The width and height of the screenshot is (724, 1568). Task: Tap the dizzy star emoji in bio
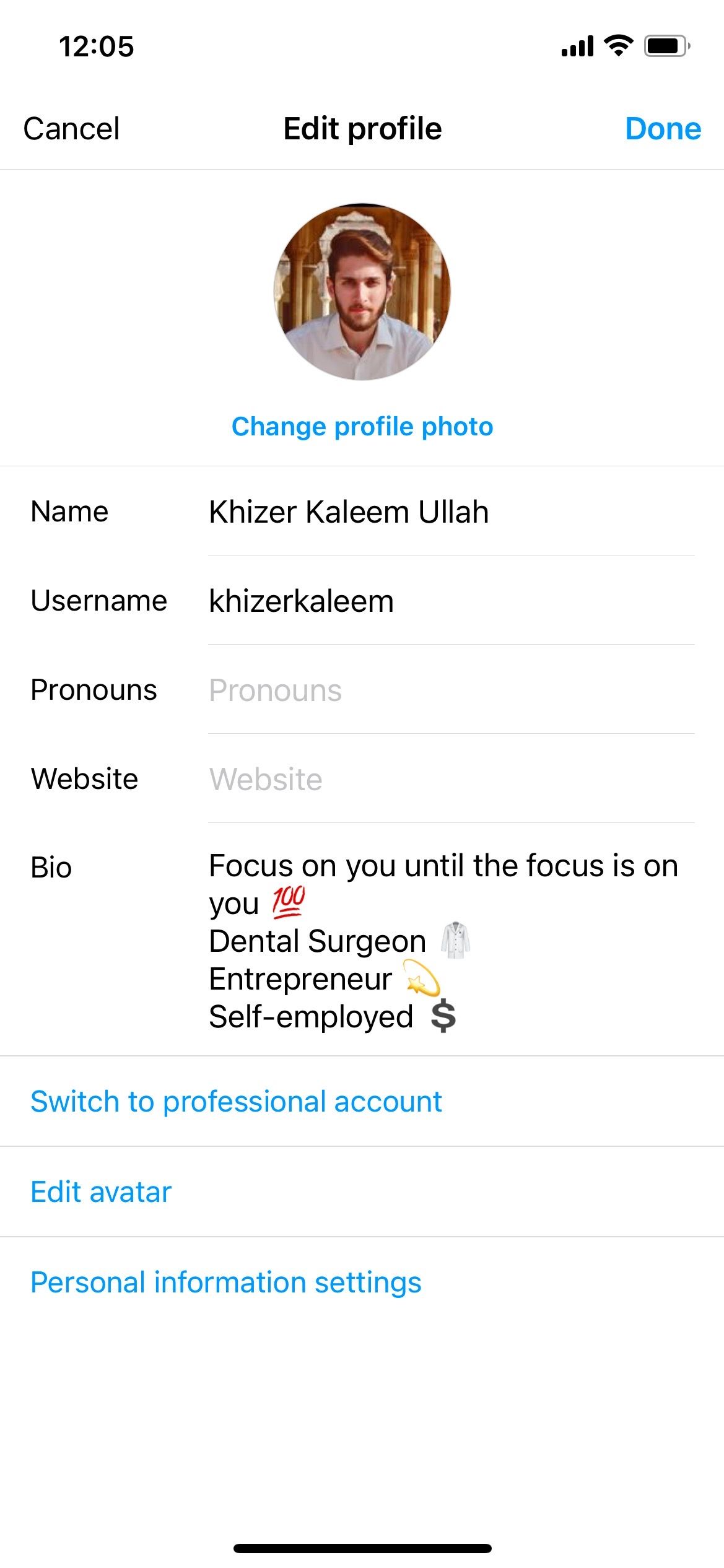422,978
